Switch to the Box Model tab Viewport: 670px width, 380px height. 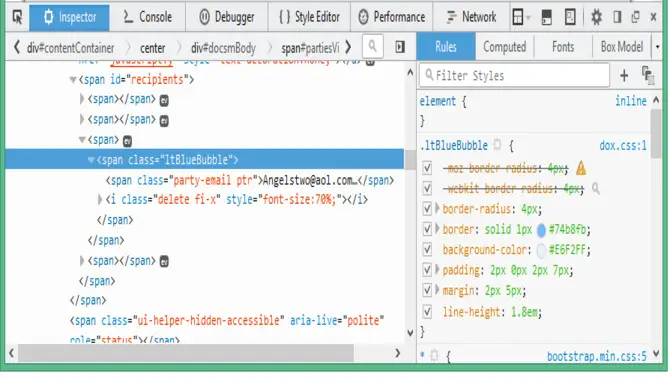(622, 47)
